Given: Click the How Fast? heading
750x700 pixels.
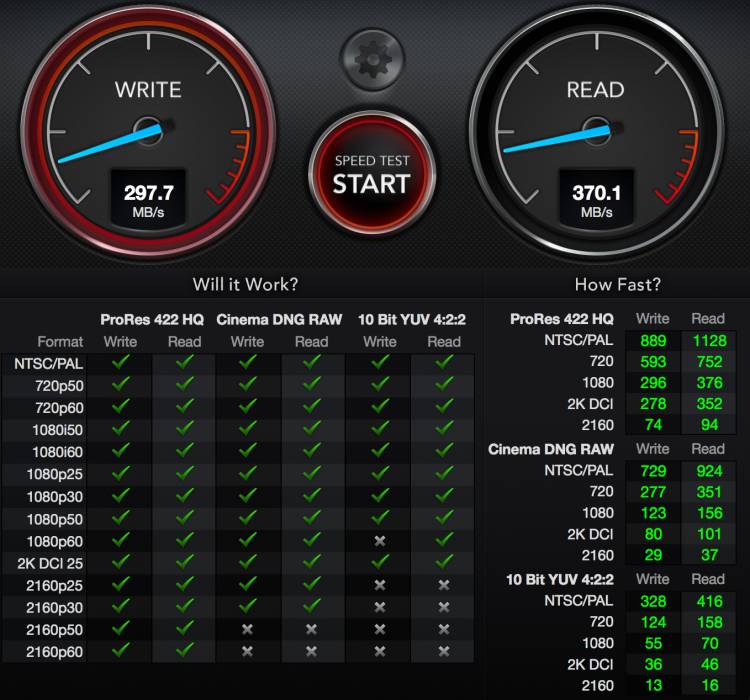Looking at the screenshot, I should 618,284.
